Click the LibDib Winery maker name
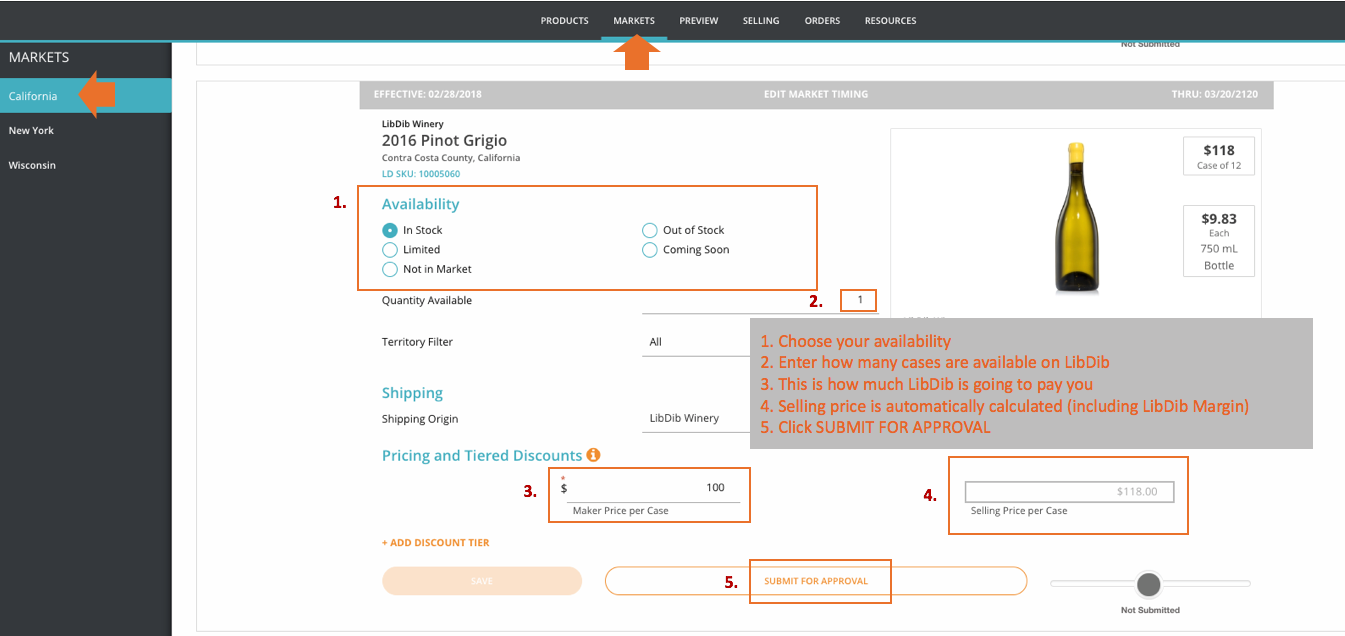This screenshot has width=1345, height=636. pyautogui.click(x=413, y=124)
